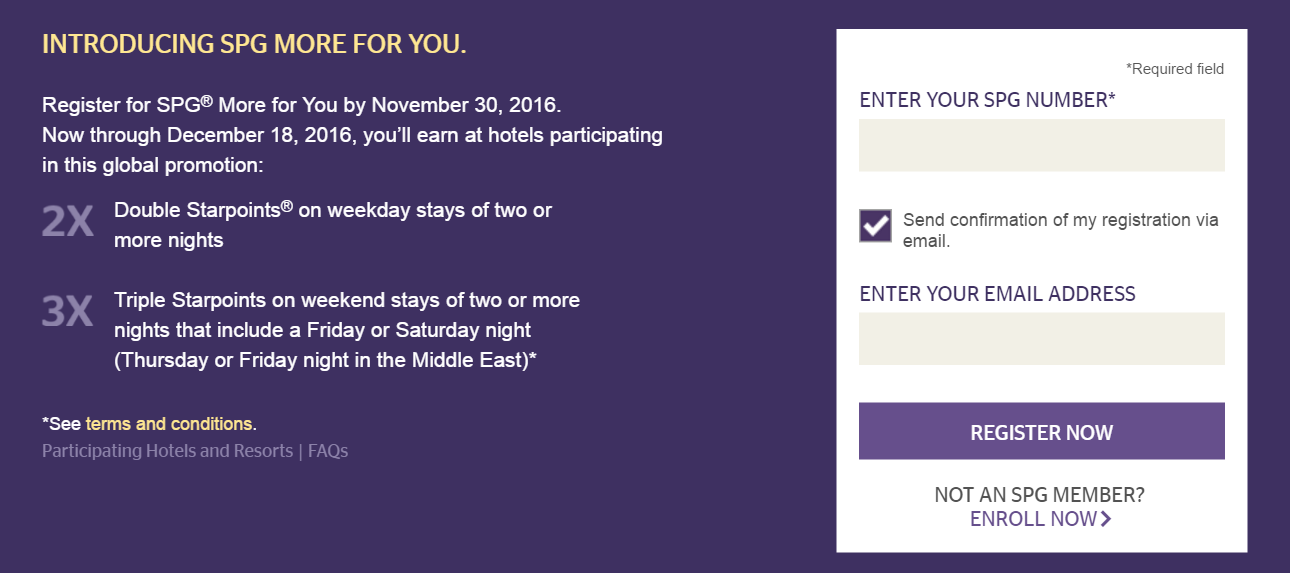Click the 'Enter Your Email Address' label
The width and height of the screenshot is (1290, 573).
[x=997, y=294]
